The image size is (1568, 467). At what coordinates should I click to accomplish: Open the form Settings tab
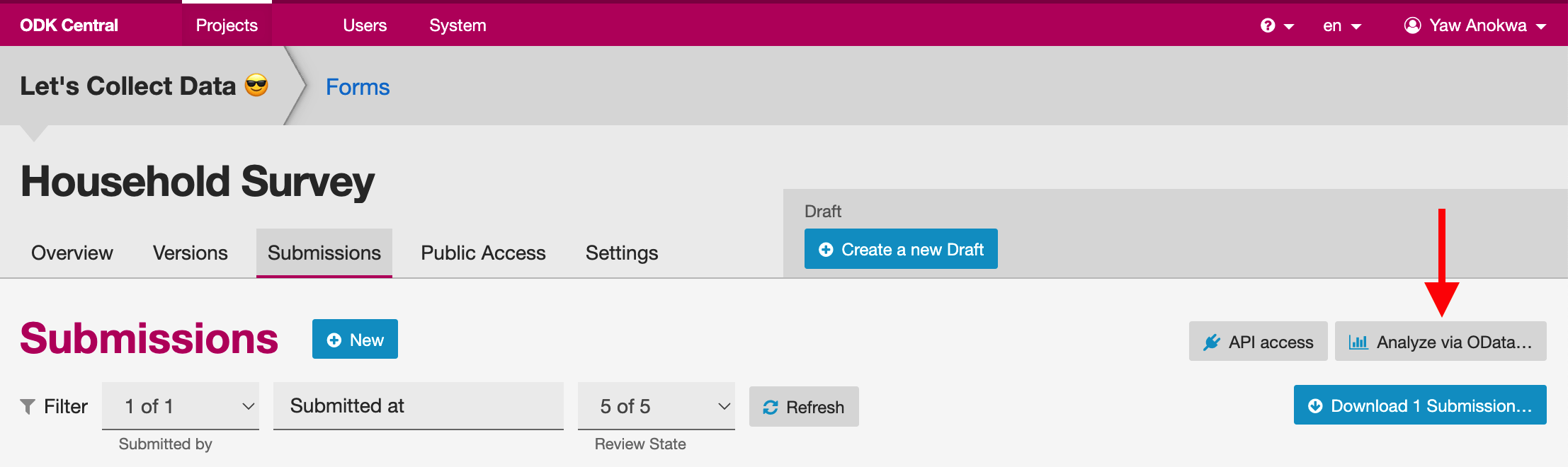pyautogui.click(x=622, y=253)
